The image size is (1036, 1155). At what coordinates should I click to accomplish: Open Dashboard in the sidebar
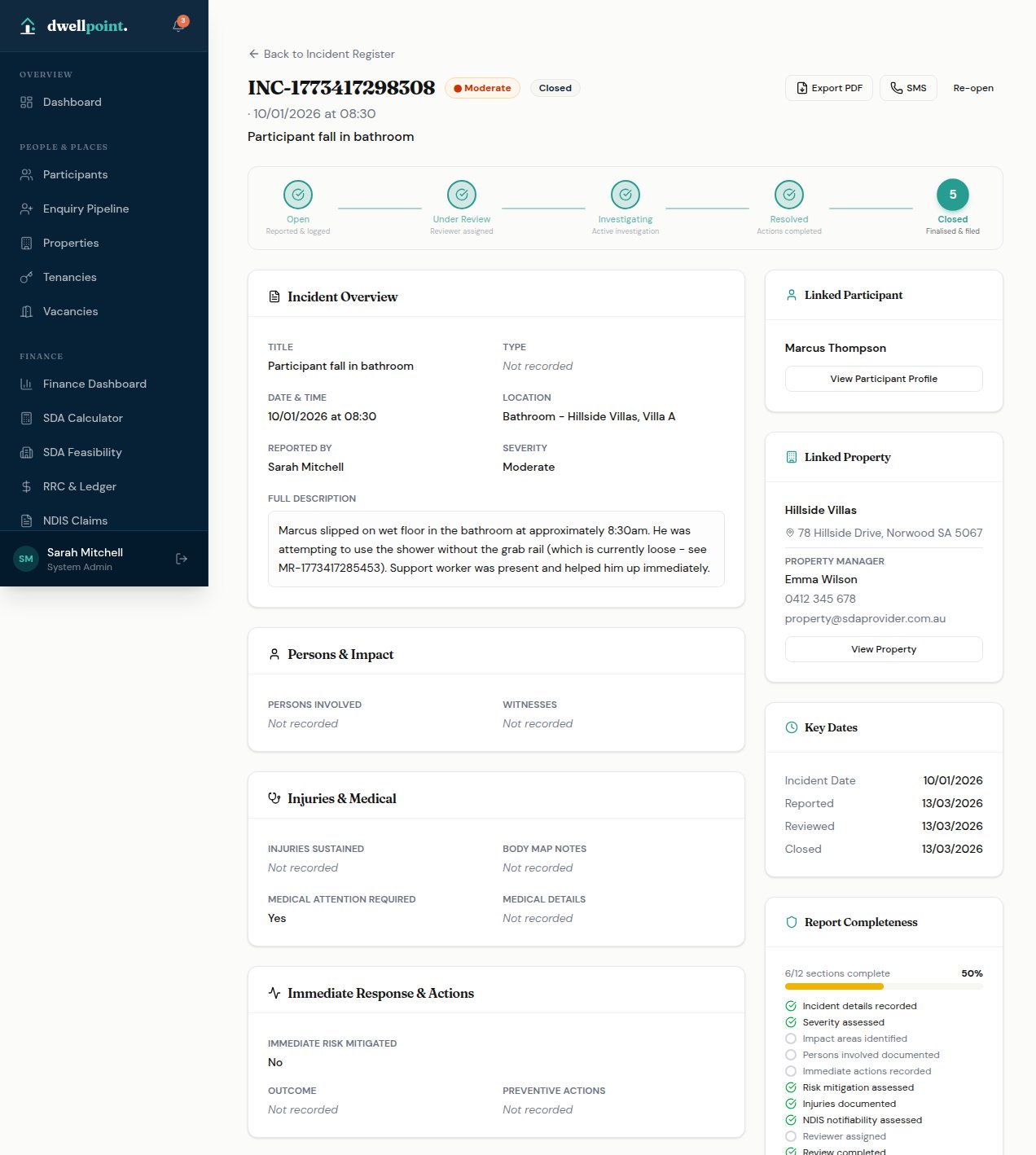(104, 102)
